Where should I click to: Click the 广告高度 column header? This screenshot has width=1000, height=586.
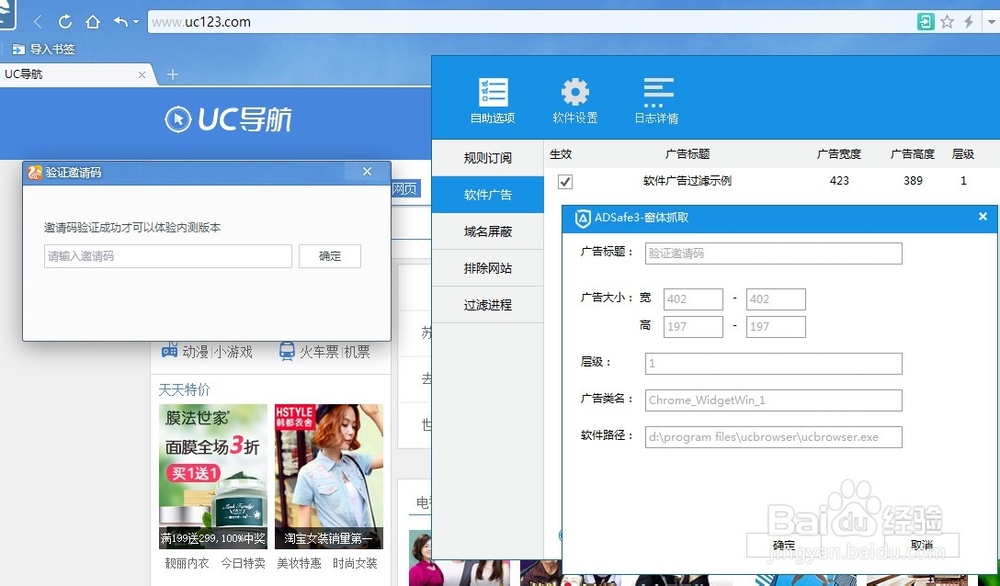(x=913, y=154)
